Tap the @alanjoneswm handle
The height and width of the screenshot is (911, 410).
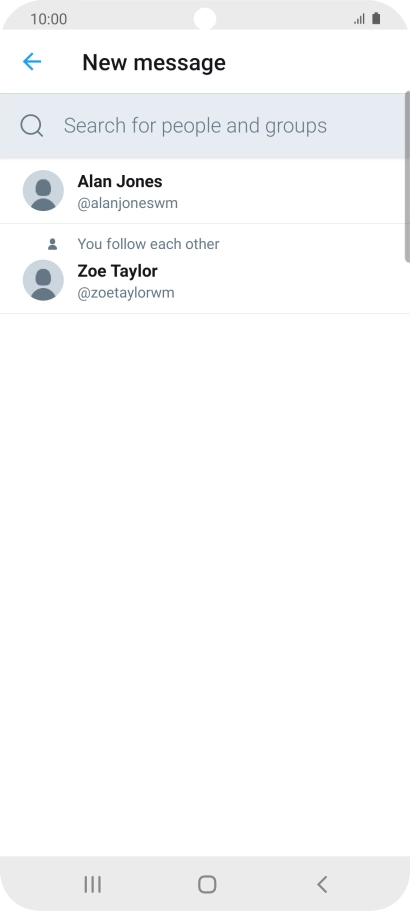(x=127, y=203)
